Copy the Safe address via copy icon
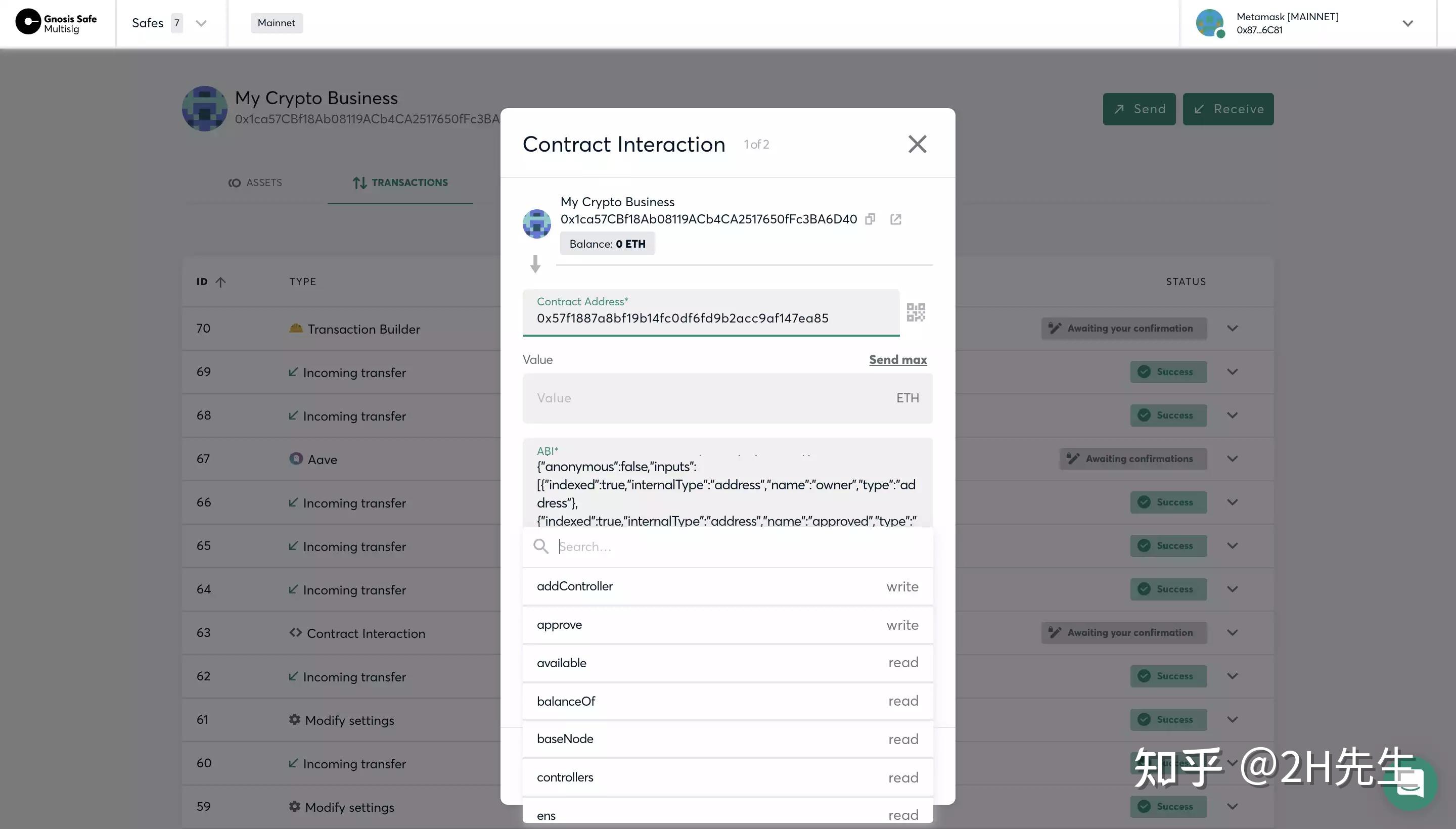1456x829 pixels. (x=870, y=219)
